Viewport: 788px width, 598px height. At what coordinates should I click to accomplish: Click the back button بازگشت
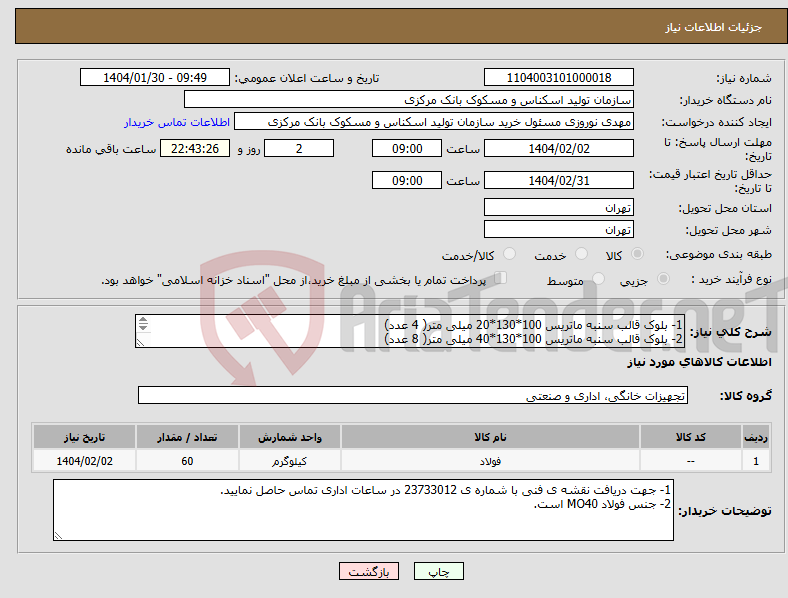(369, 571)
